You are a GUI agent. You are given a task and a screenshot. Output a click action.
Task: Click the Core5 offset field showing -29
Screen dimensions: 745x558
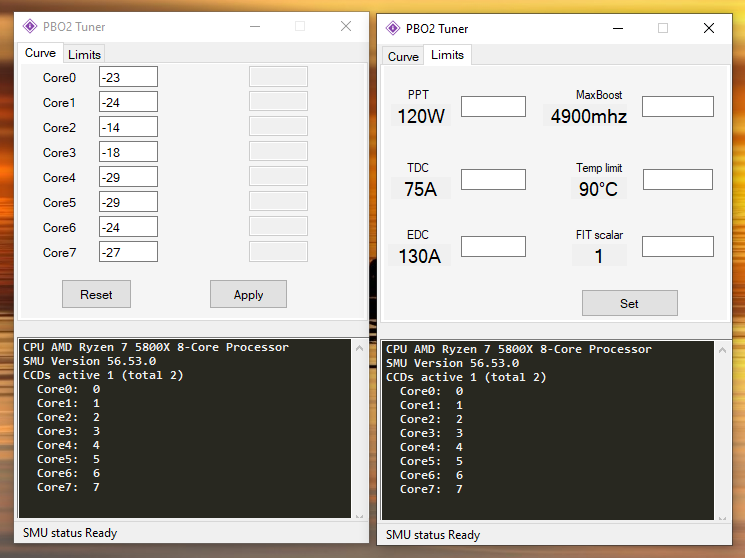[128, 202]
